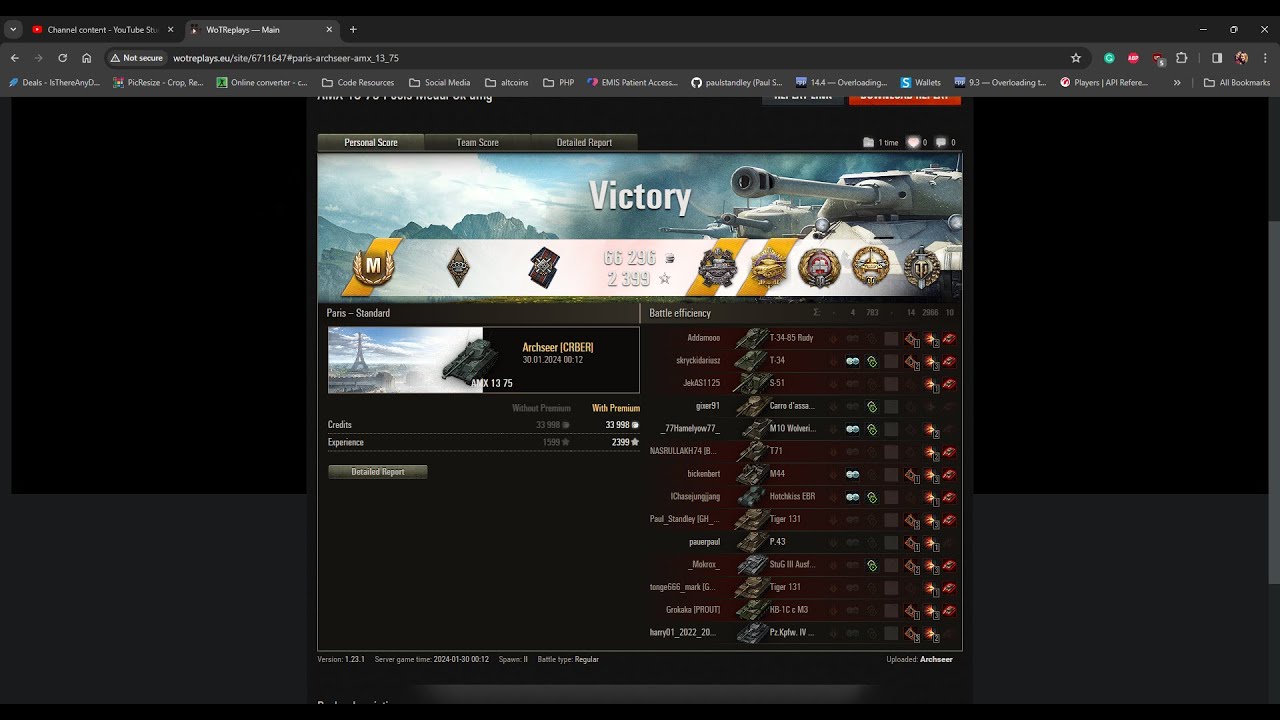Select the WoTReplays — Main browser tab
Screen dimensions: 1280x720
[x=260, y=30]
